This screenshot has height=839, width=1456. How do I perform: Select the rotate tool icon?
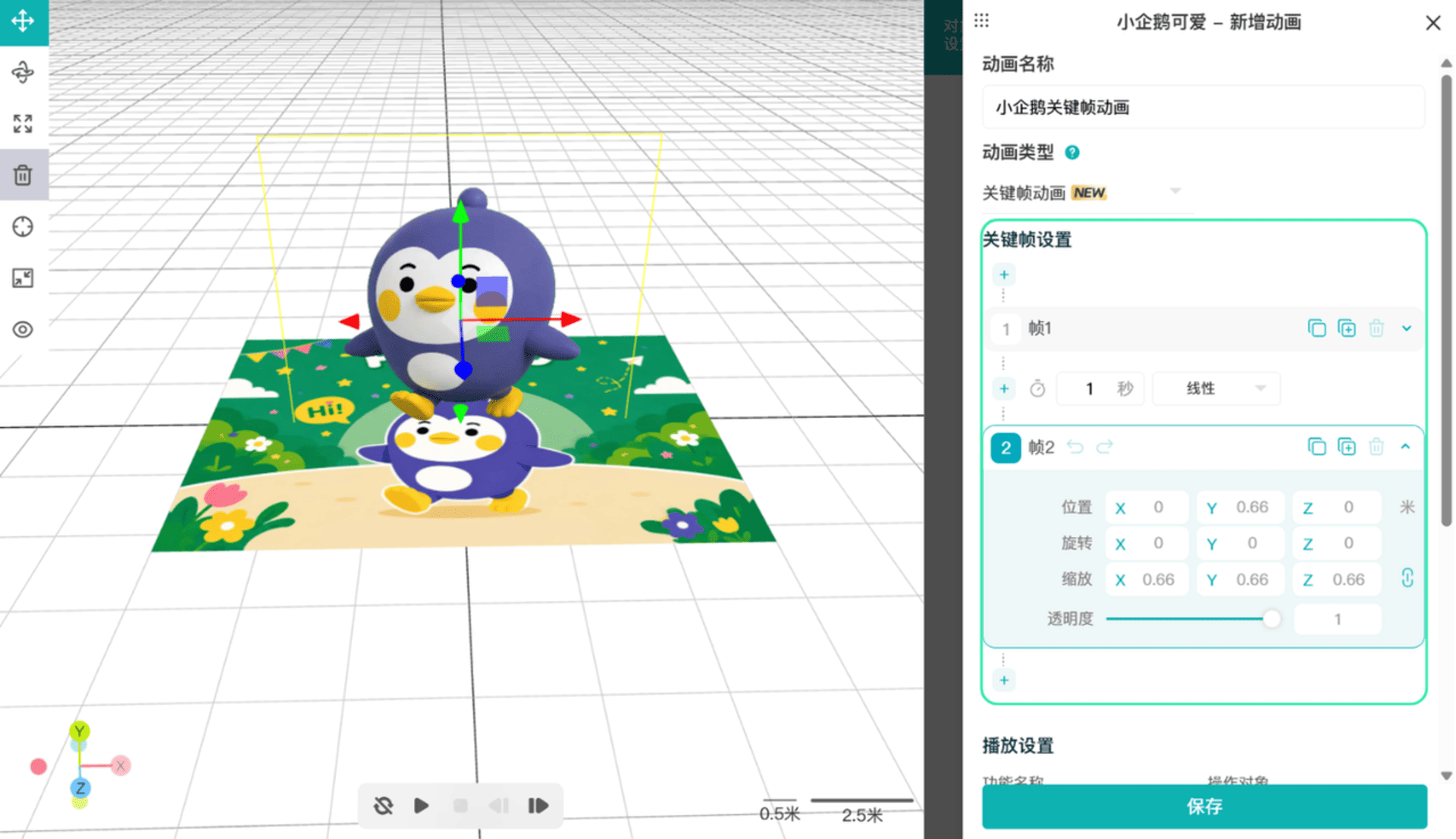pos(23,72)
